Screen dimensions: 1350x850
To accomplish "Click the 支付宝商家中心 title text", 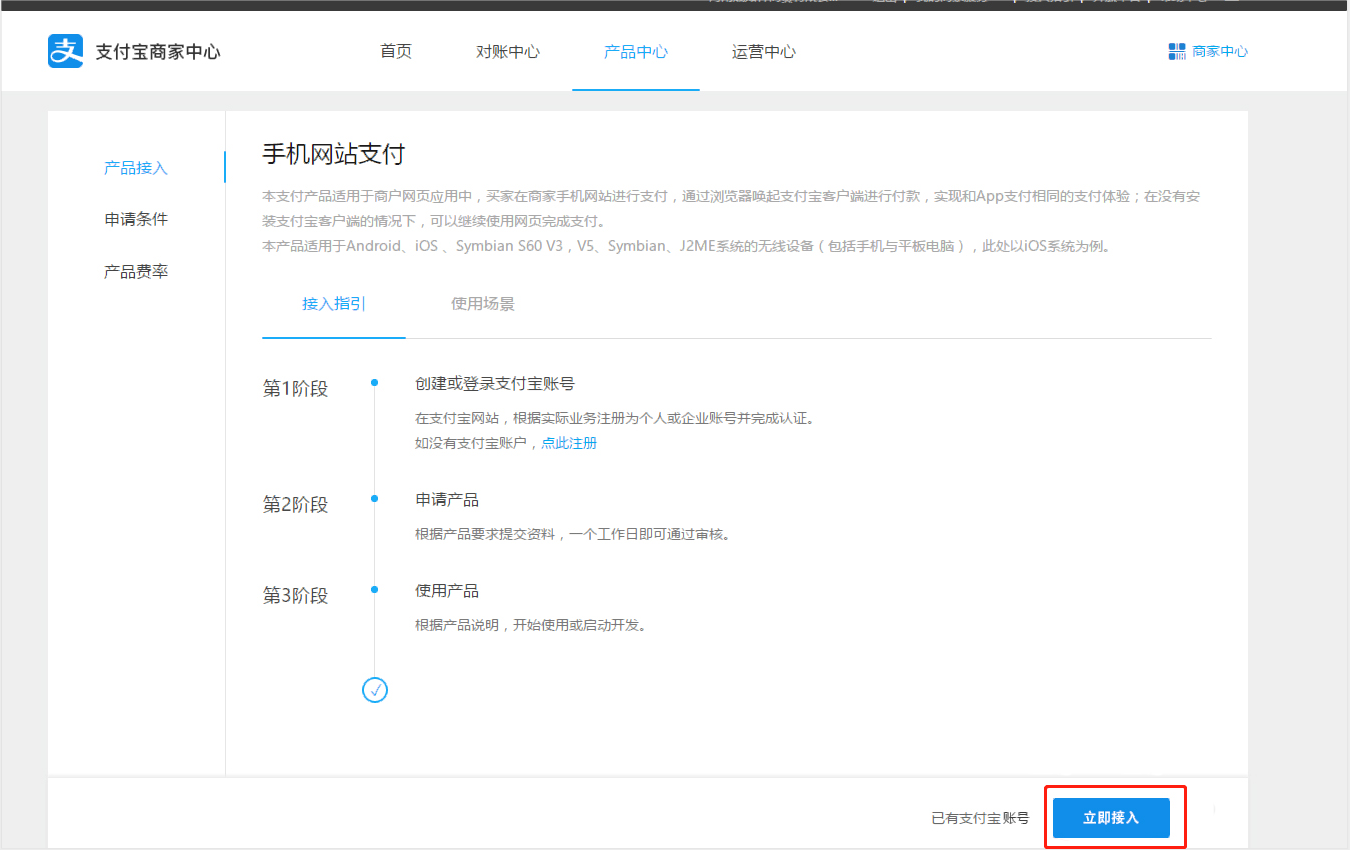I will coord(158,52).
